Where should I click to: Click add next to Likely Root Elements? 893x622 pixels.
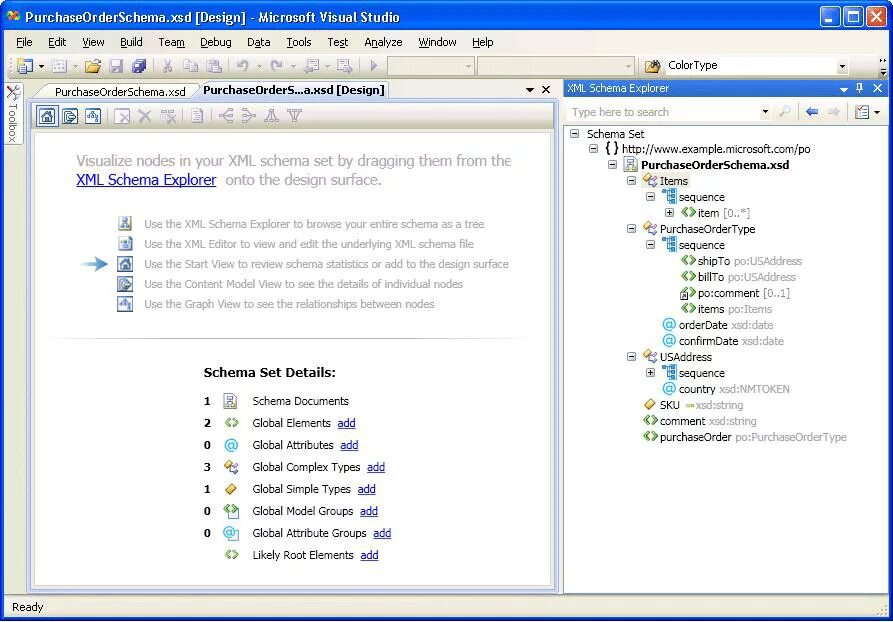click(370, 555)
